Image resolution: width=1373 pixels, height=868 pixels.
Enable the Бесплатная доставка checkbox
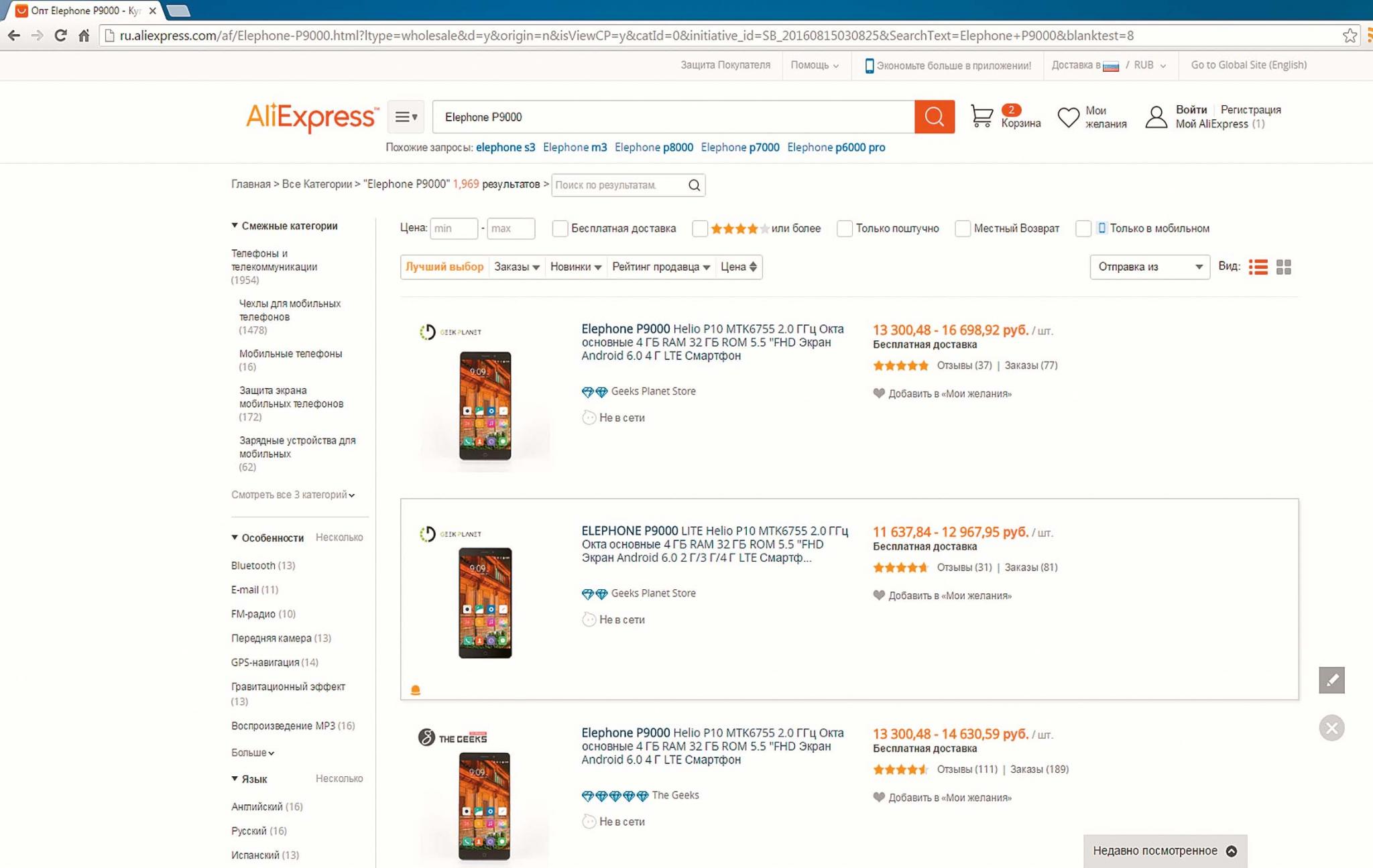point(560,229)
